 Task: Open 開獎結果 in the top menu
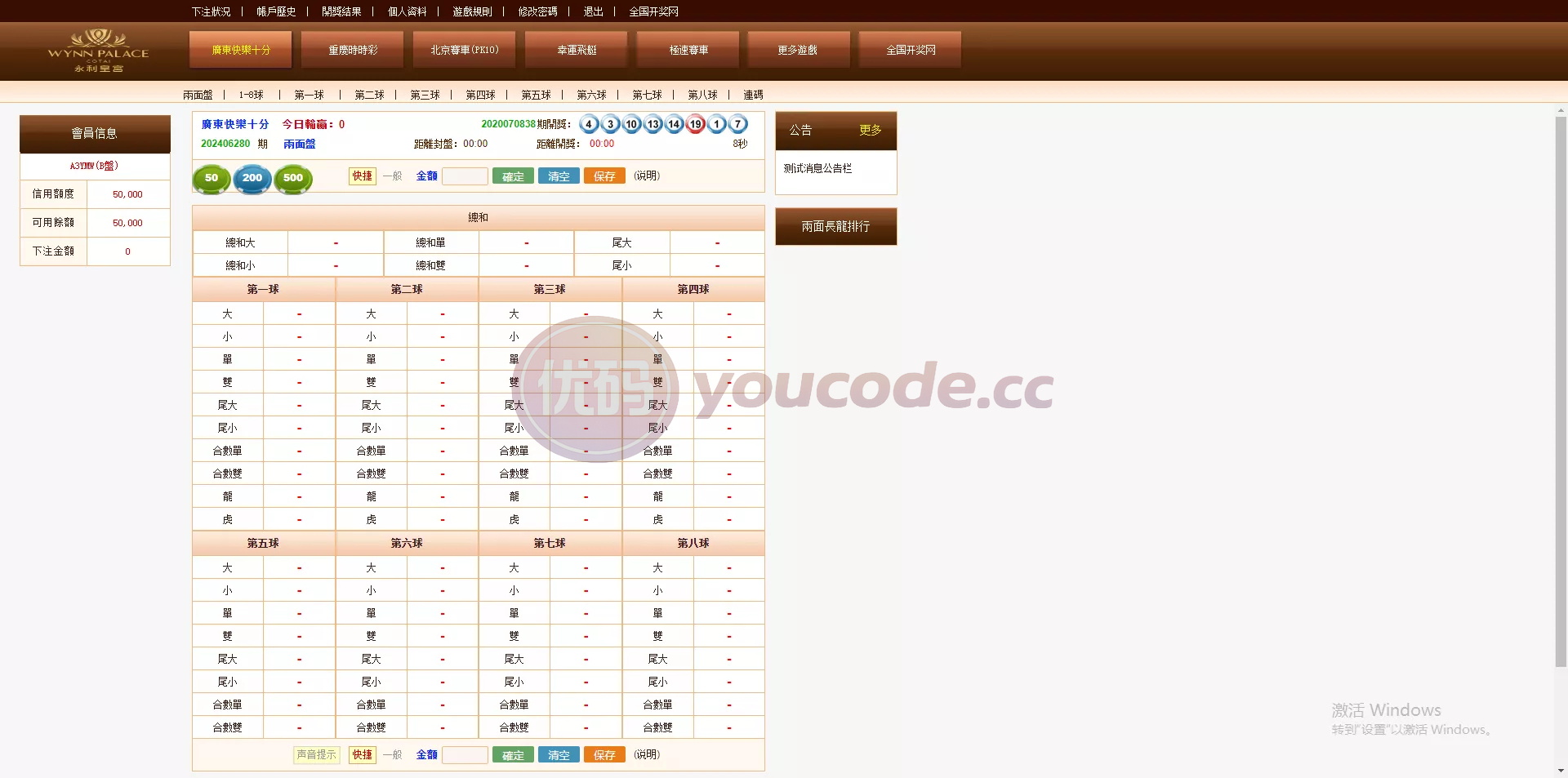pyautogui.click(x=341, y=11)
